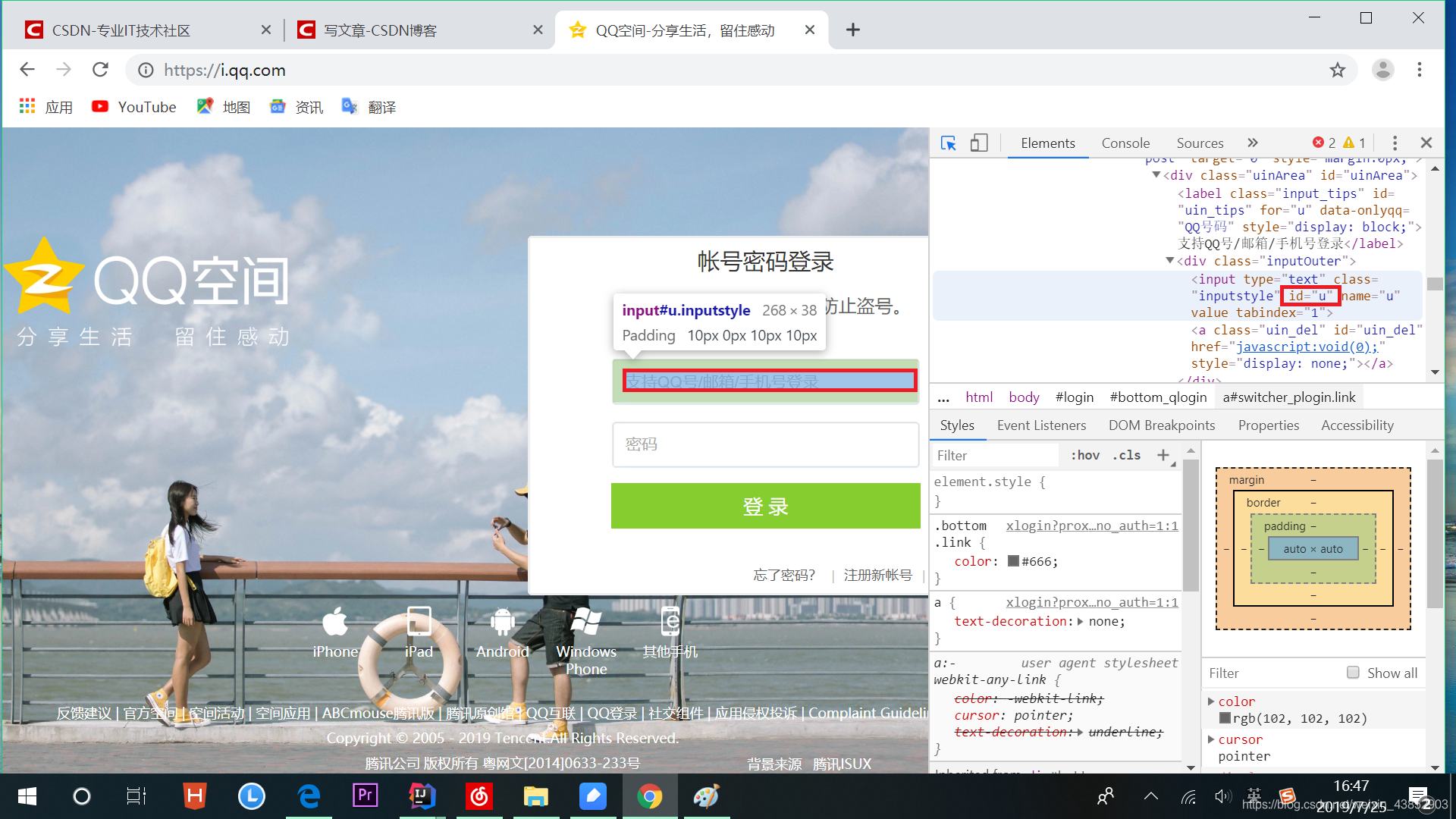This screenshot has width=1456, height=819.
Task: Open Chrome from the taskbar
Action: (x=649, y=796)
